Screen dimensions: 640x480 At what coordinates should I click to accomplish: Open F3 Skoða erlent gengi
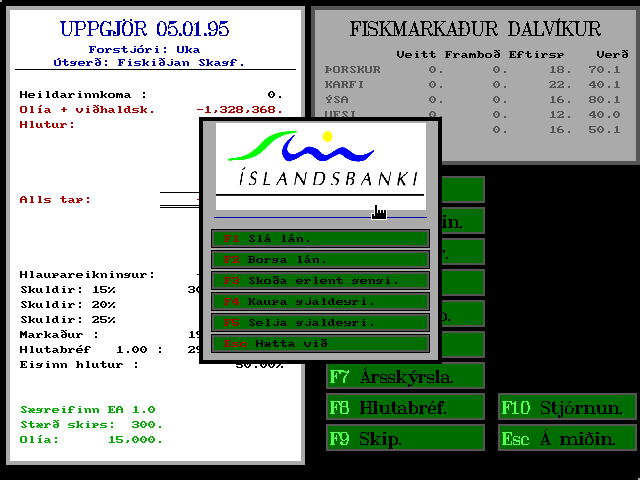[x=320, y=280]
